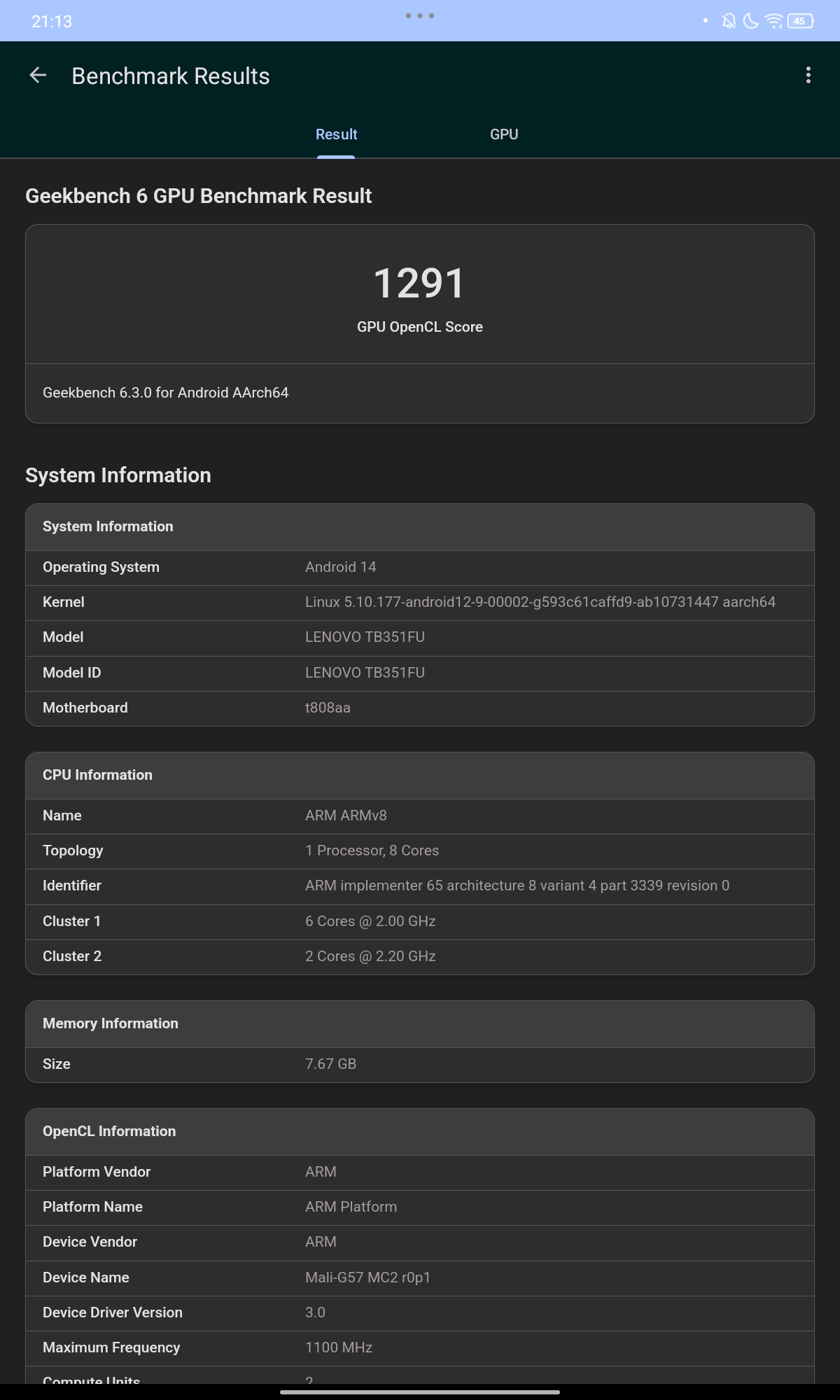This screenshot has height=1400, width=840.
Task: Select "Geekbench 6.3.0 for Android AArch64" text
Action: tap(166, 393)
